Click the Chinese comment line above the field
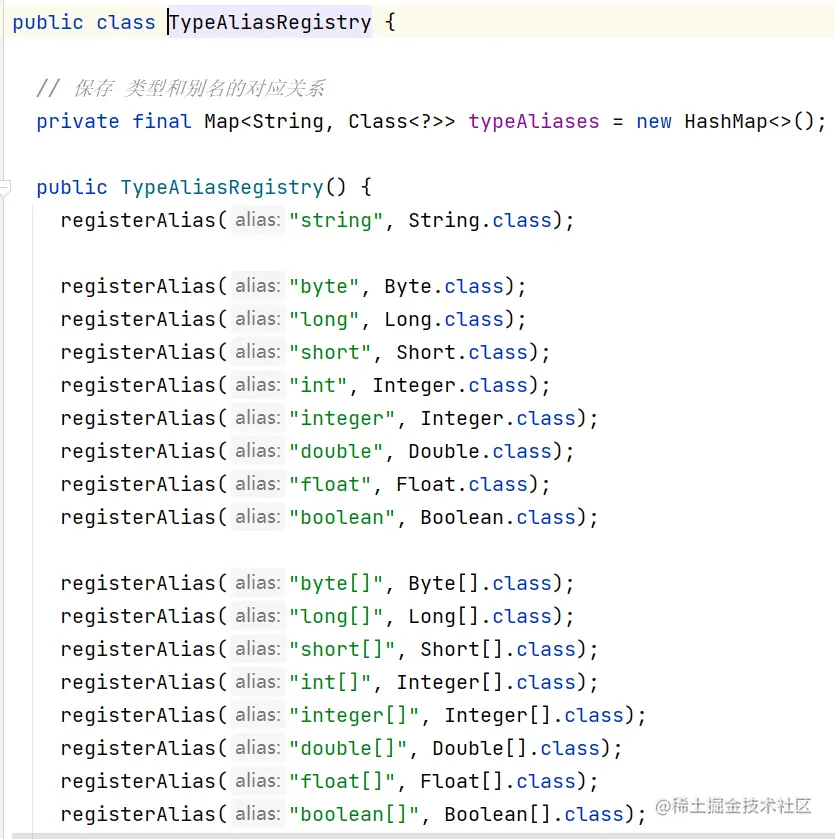This screenshot has width=835, height=839. coord(180,88)
